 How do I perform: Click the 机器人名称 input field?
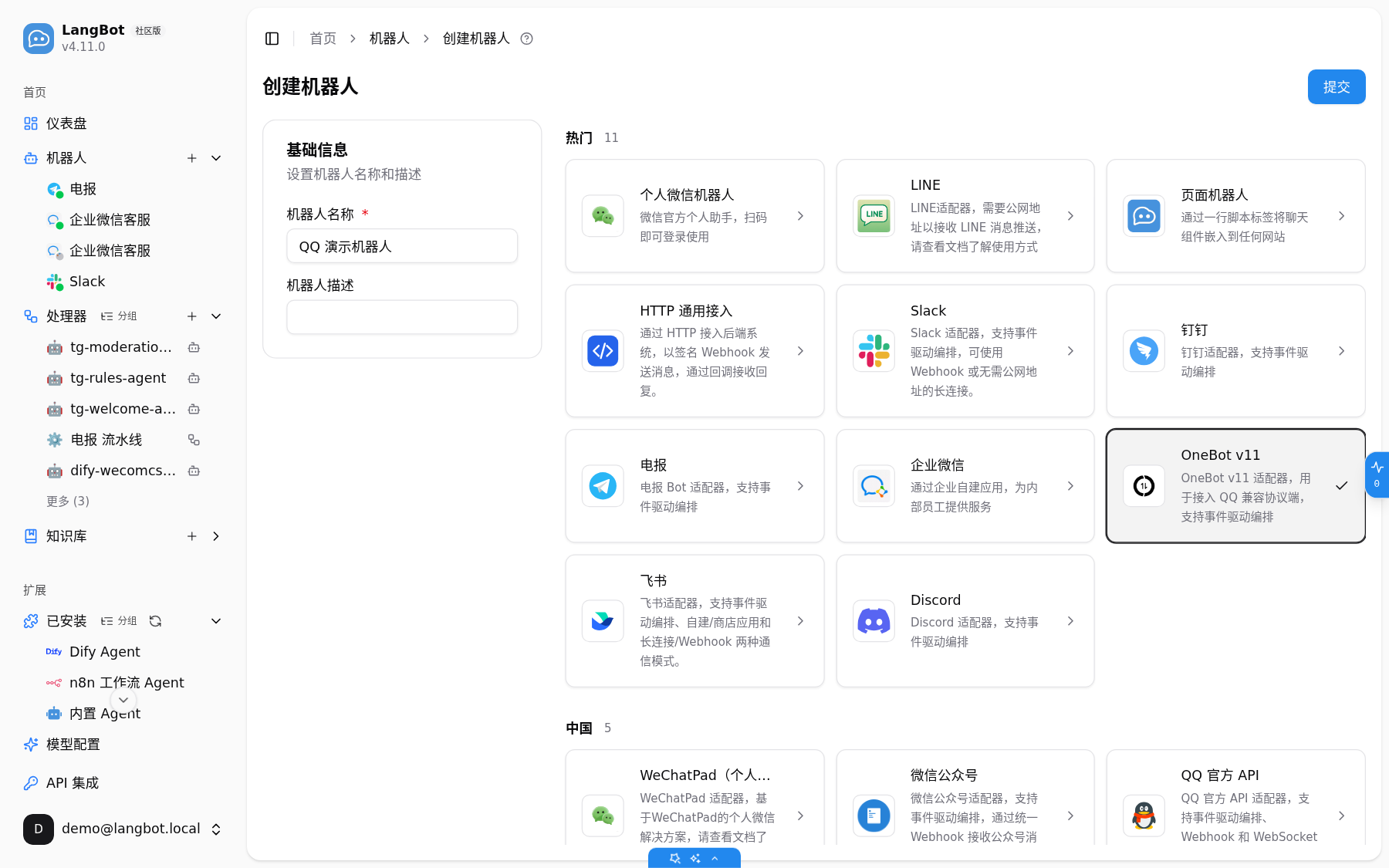click(402, 246)
